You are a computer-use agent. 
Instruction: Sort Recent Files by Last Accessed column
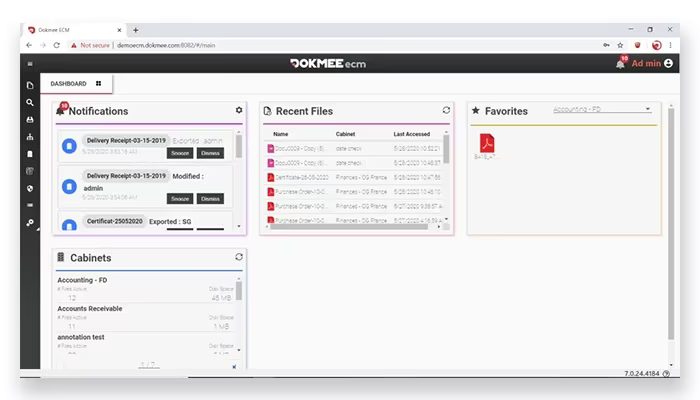tap(412, 134)
